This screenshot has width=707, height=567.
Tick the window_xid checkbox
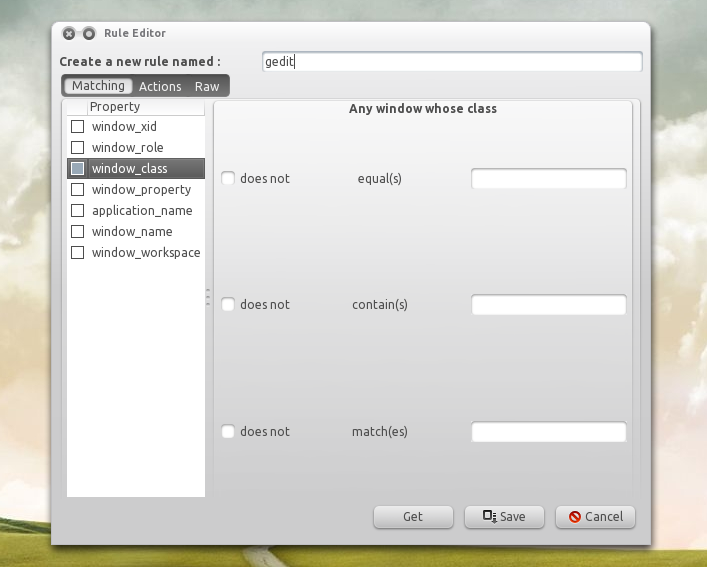coord(78,127)
